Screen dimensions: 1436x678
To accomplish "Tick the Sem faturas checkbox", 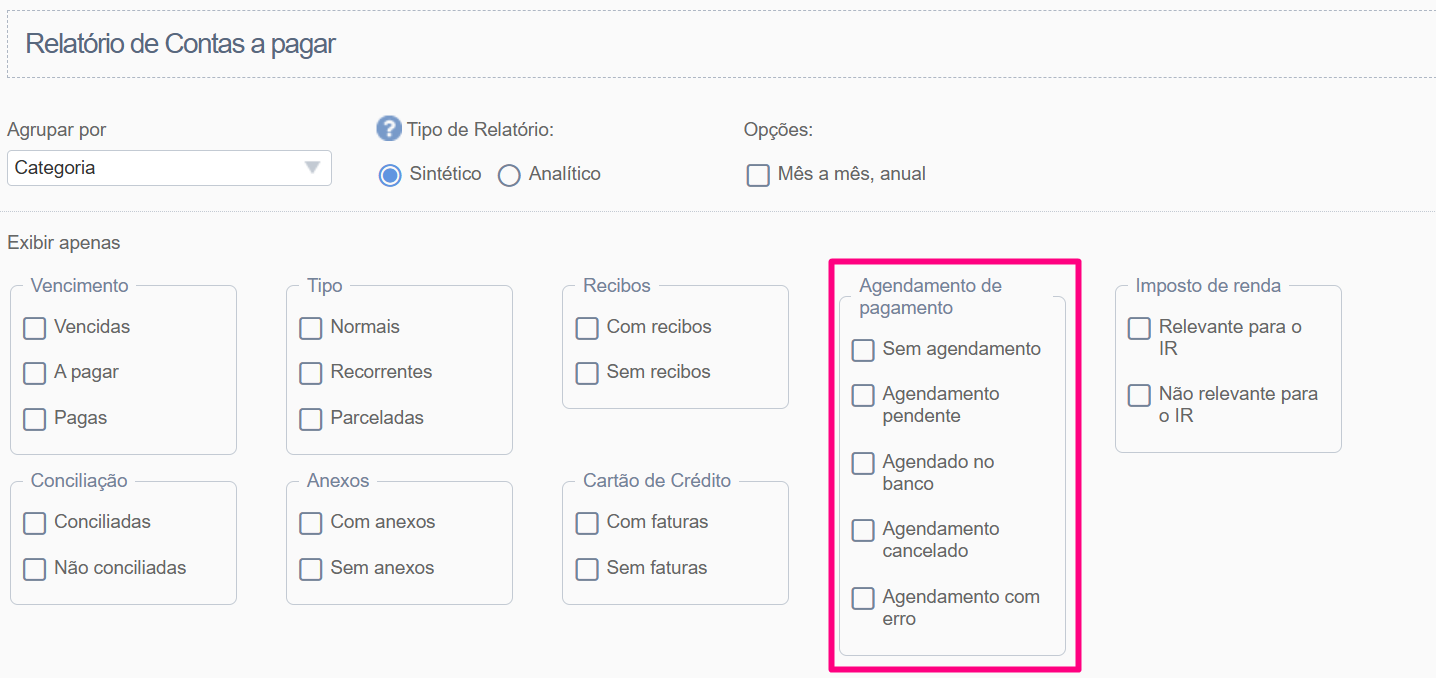I will (587, 569).
